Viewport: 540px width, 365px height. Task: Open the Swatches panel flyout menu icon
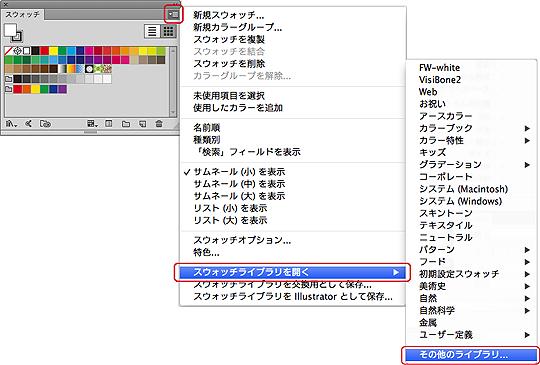click(x=173, y=15)
